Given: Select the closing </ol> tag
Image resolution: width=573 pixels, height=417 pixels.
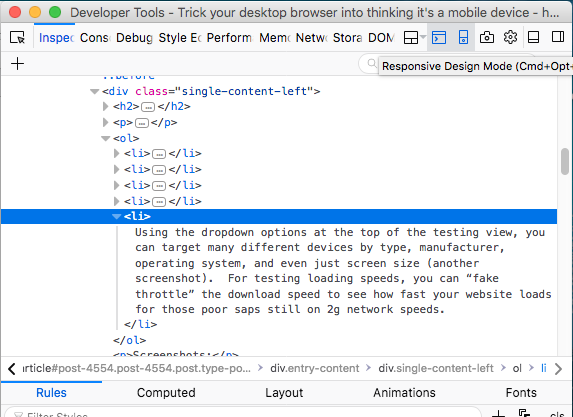Looking at the screenshot, I should coord(129,340).
